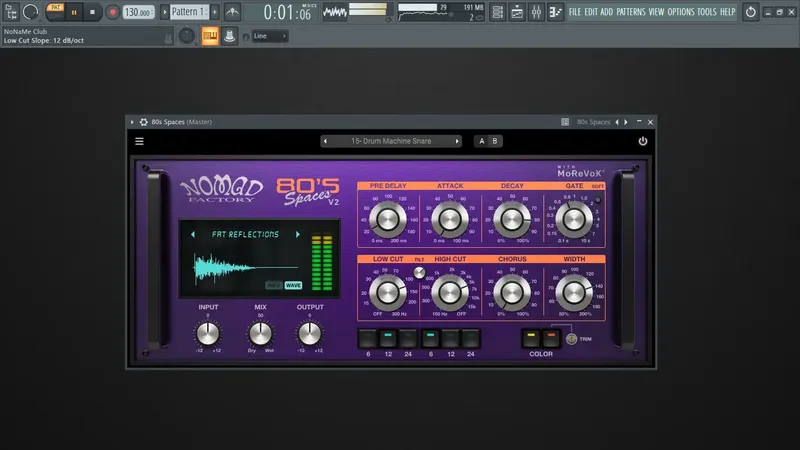This screenshot has height=450, width=800.
Task: Click the main volume knob in hint bar
Action: click(187, 36)
